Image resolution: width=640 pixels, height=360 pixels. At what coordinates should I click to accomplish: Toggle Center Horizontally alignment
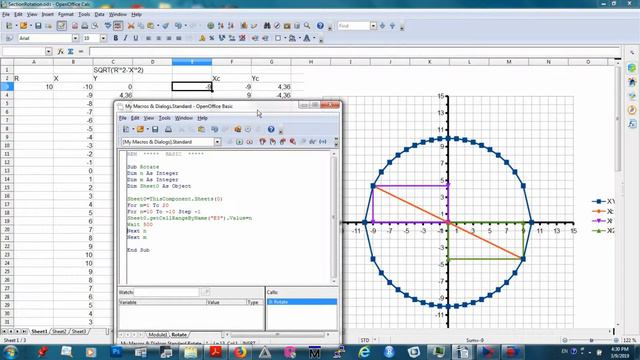pos(159,38)
